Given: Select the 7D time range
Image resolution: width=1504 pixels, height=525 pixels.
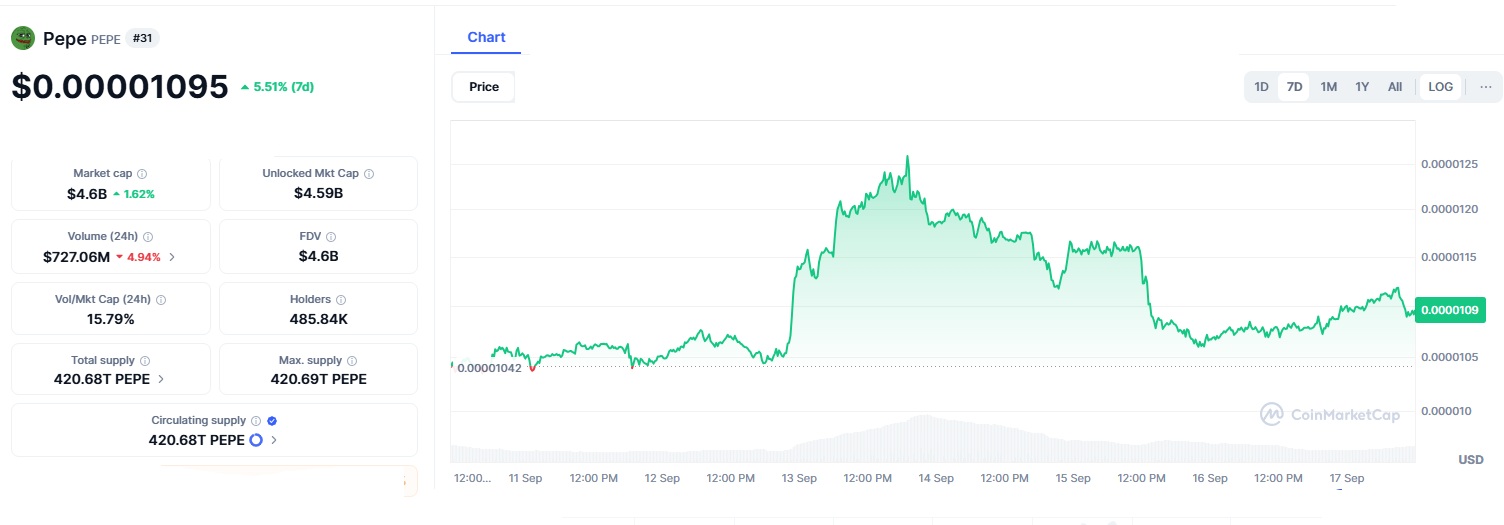Looking at the screenshot, I should (x=1294, y=87).
